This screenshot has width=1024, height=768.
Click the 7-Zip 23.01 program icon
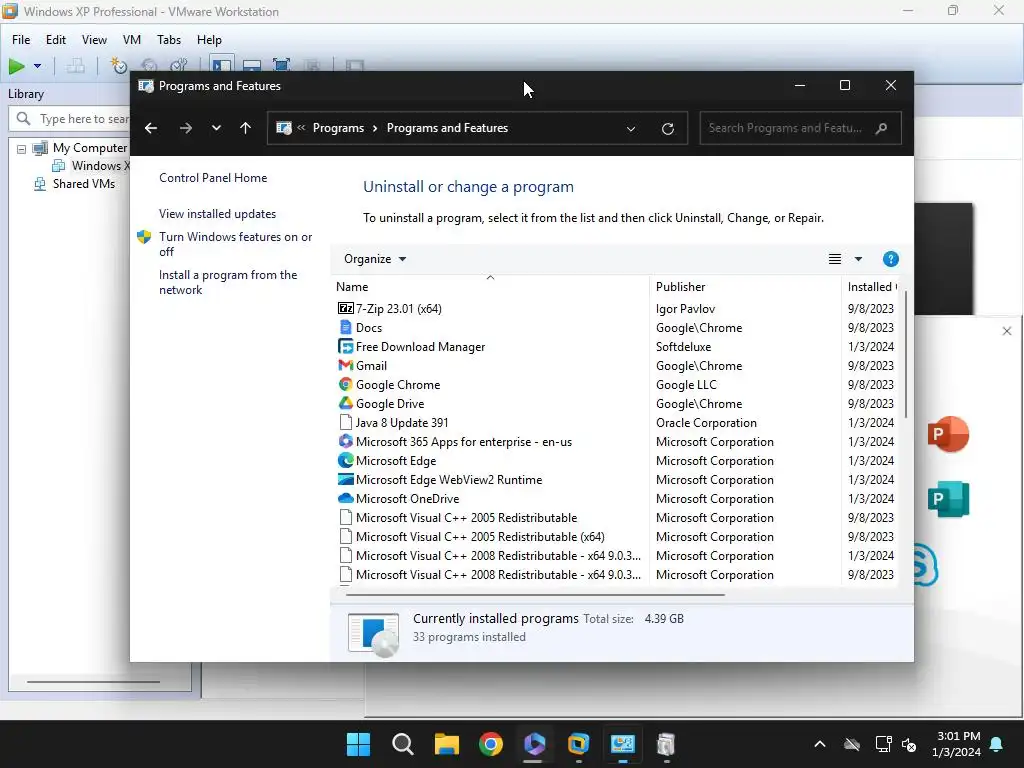(345, 308)
